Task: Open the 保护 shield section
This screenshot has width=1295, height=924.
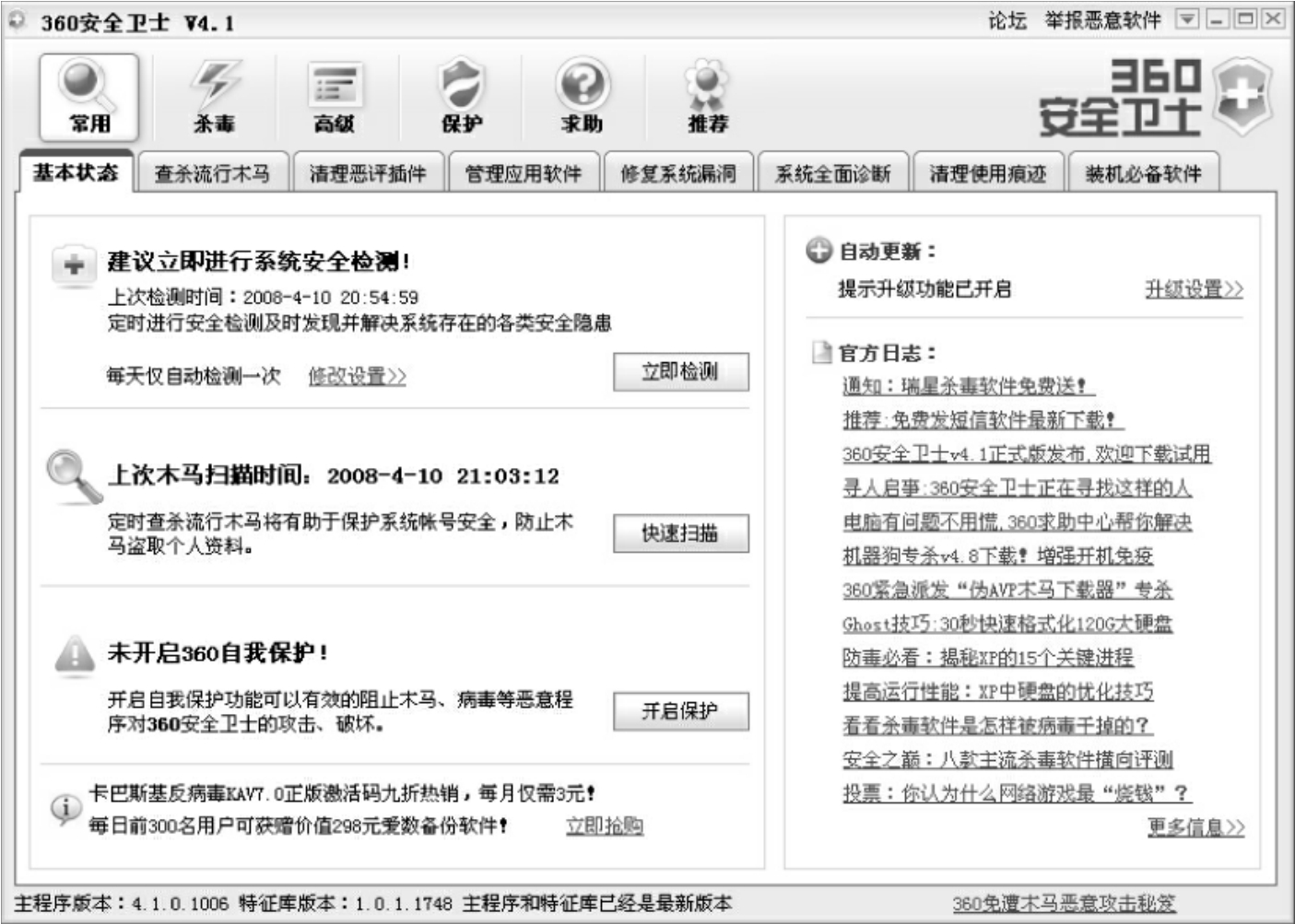Action: click(x=461, y=97)
